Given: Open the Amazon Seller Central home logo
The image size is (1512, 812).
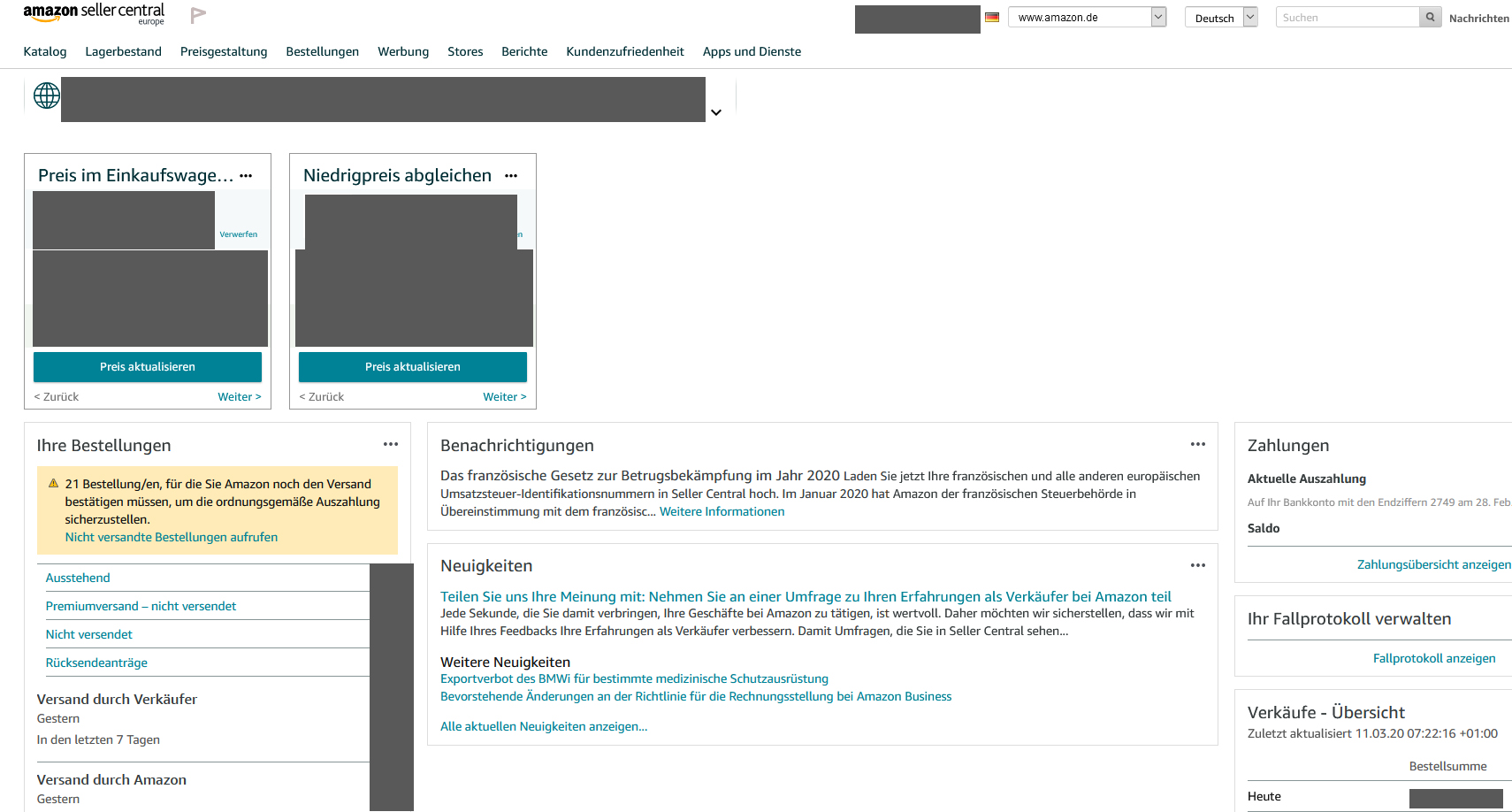Looking at the screenshot, I should [x=94, y=13].
